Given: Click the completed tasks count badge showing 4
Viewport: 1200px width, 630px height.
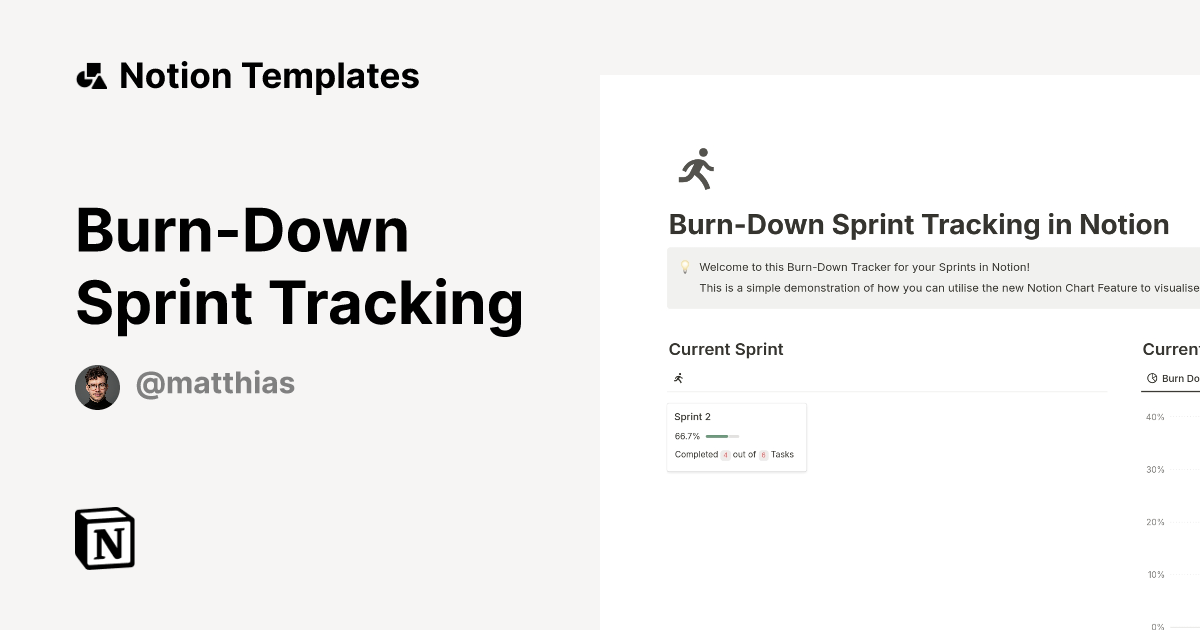Looking at the screenshot, I should pyautogui.click(x=725, y=455).
